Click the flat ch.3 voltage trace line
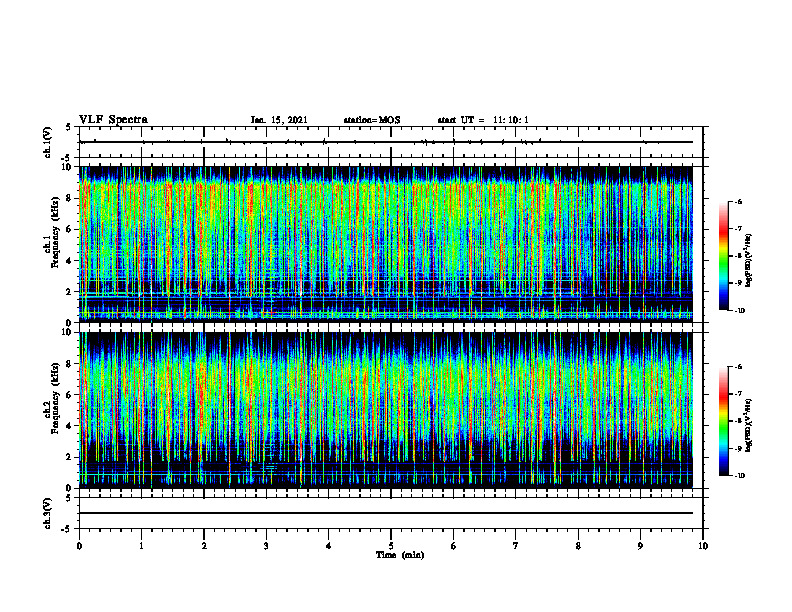The height and width of the screenshot is (612, 792). (x=386, y=513)
